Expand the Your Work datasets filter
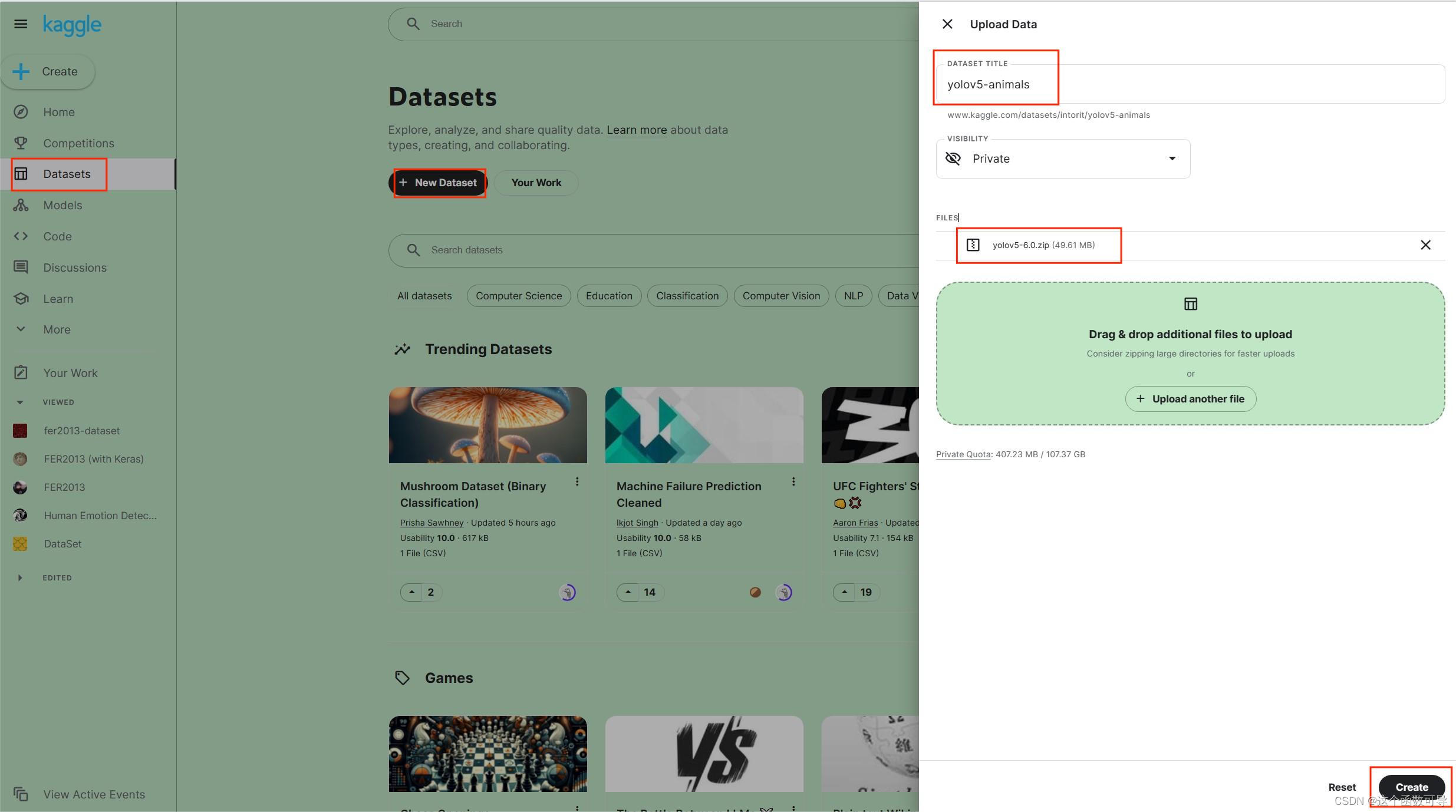The height and width of the screenshot is (812, 1456). [x=536, y=182]
